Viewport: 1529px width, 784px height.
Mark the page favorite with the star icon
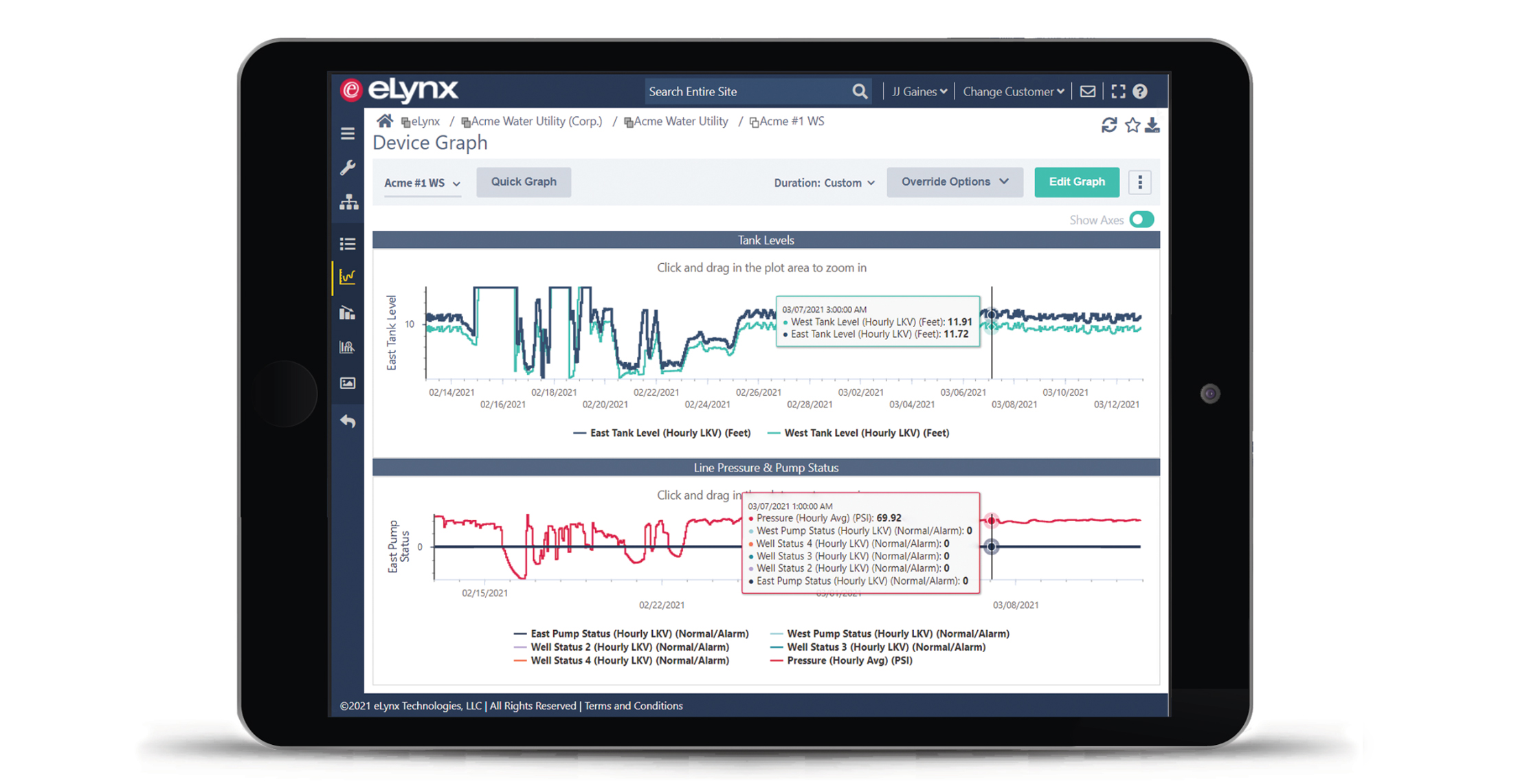coord(1132,125)
